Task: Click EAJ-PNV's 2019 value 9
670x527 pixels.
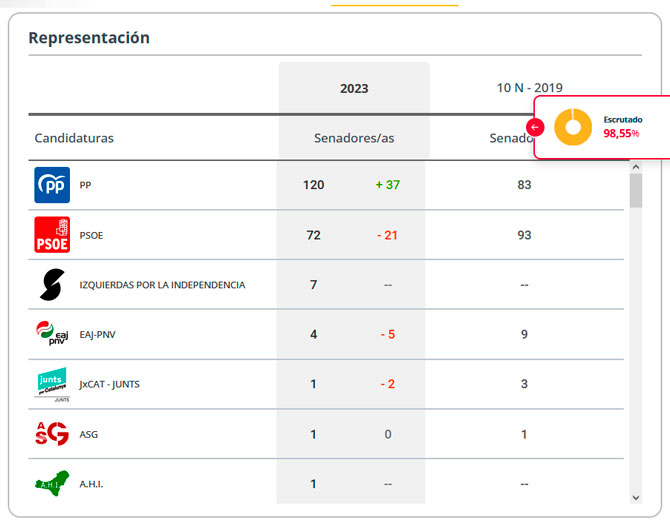Action: 524,334
